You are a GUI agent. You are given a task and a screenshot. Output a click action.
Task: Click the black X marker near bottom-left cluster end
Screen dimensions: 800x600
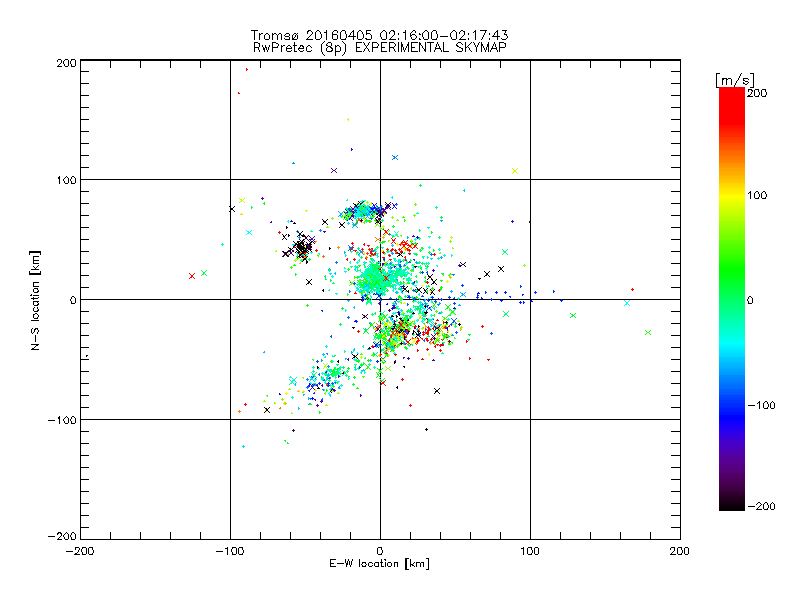(267, 410)
